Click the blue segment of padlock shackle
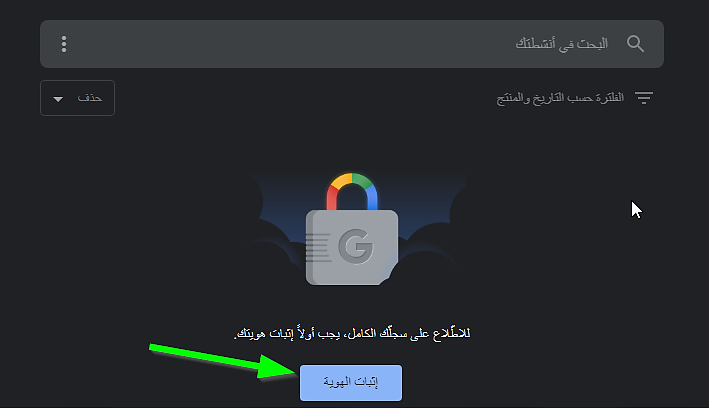Screen dimensions: 709x408 372,198
